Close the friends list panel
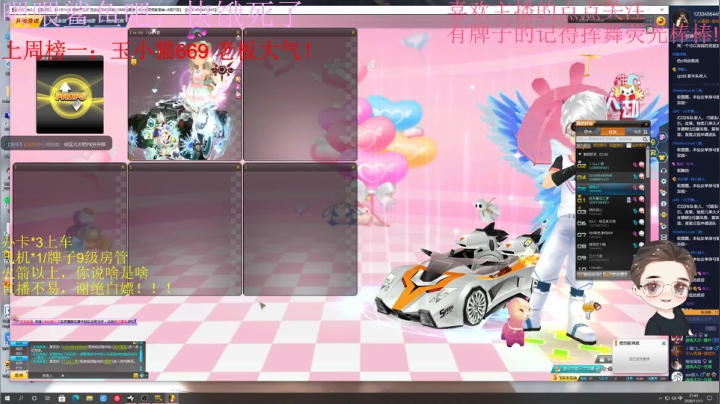 (x=646, y=124)
